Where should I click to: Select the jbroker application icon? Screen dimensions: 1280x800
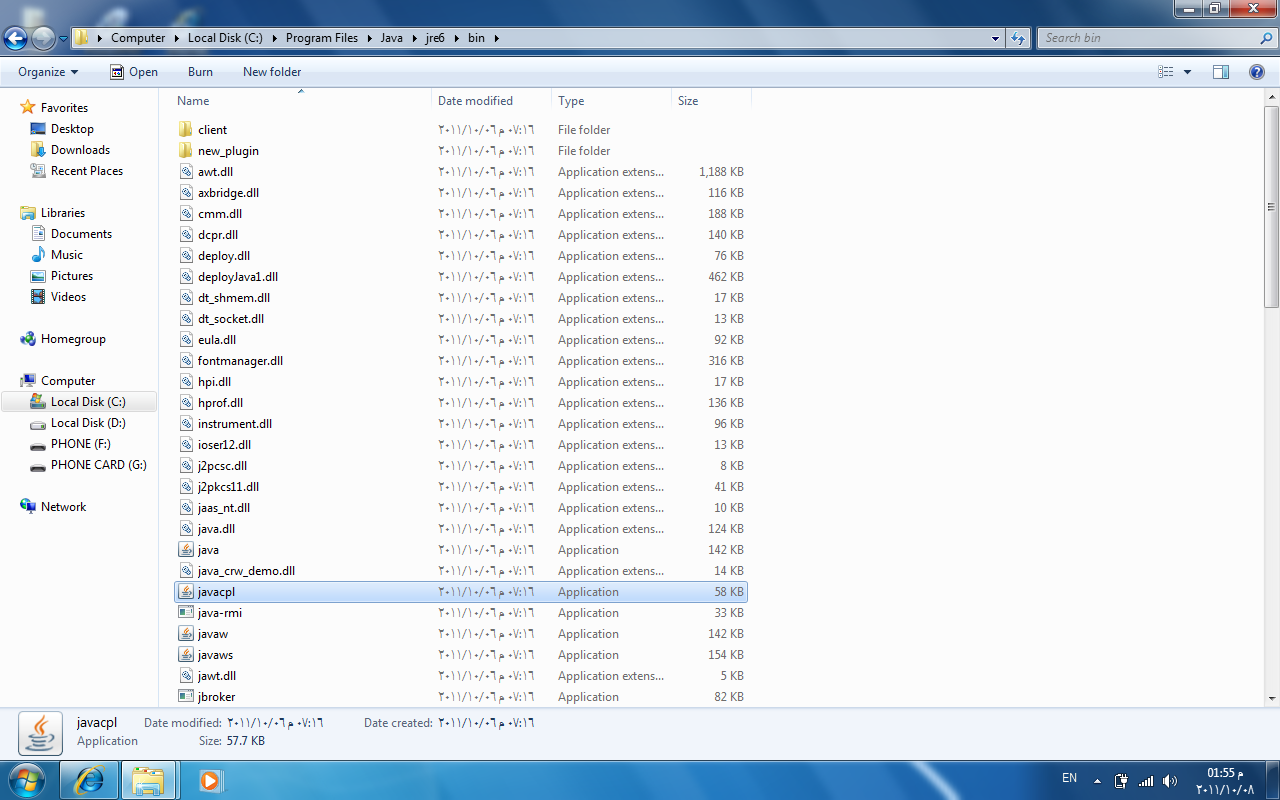tap(185, 696)
